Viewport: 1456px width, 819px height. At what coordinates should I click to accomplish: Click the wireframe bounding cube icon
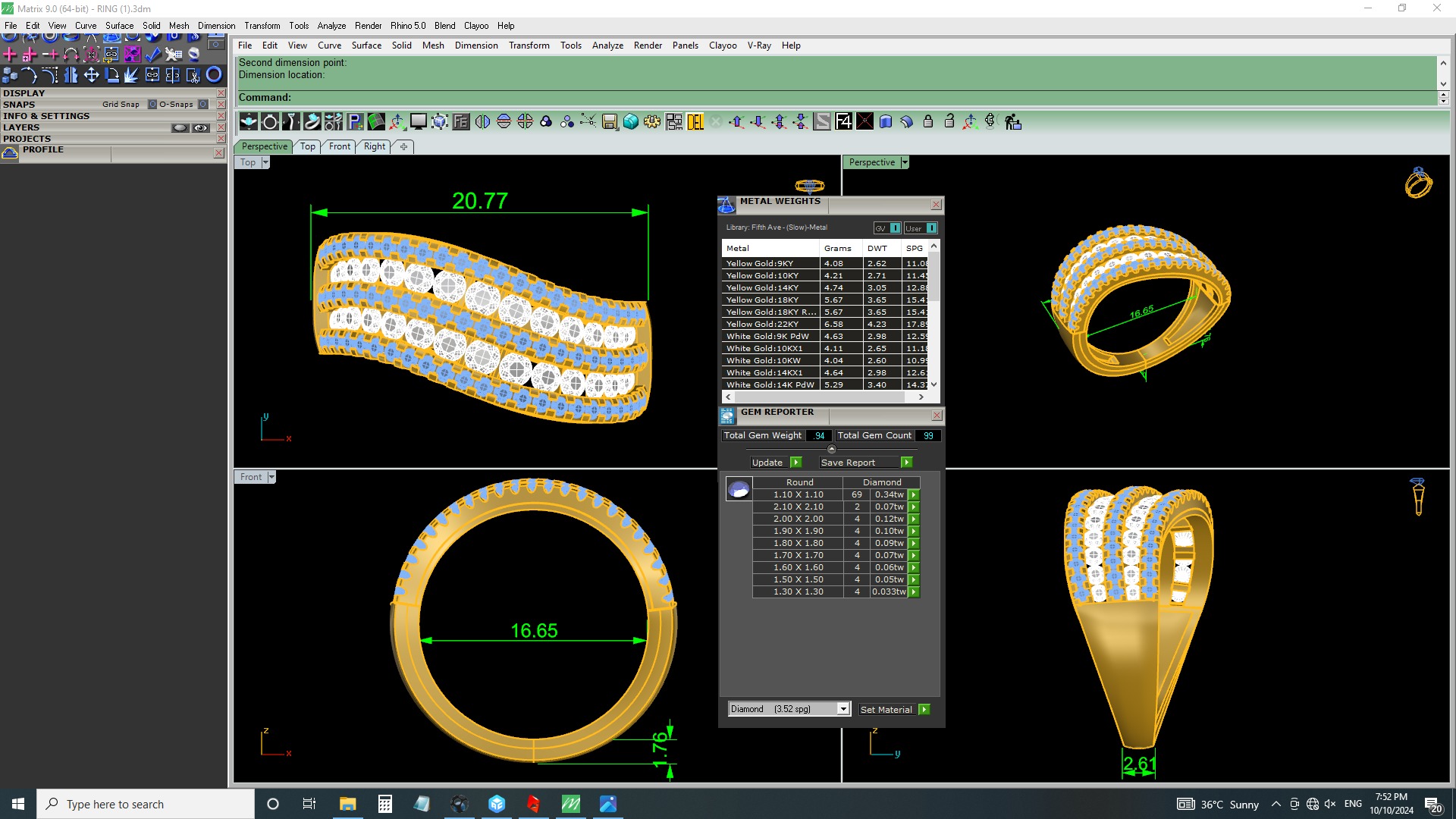click(x=439, y=121)
